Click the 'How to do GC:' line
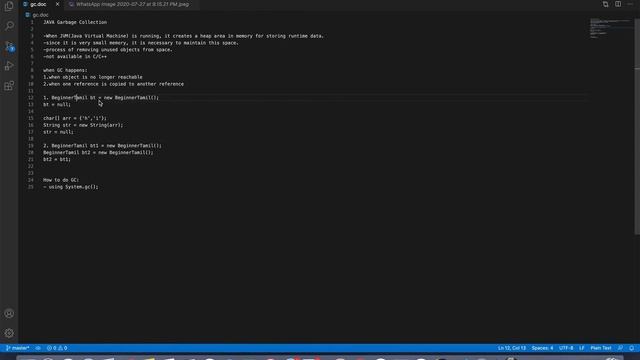The image size is (640, 360). [61, 180]
